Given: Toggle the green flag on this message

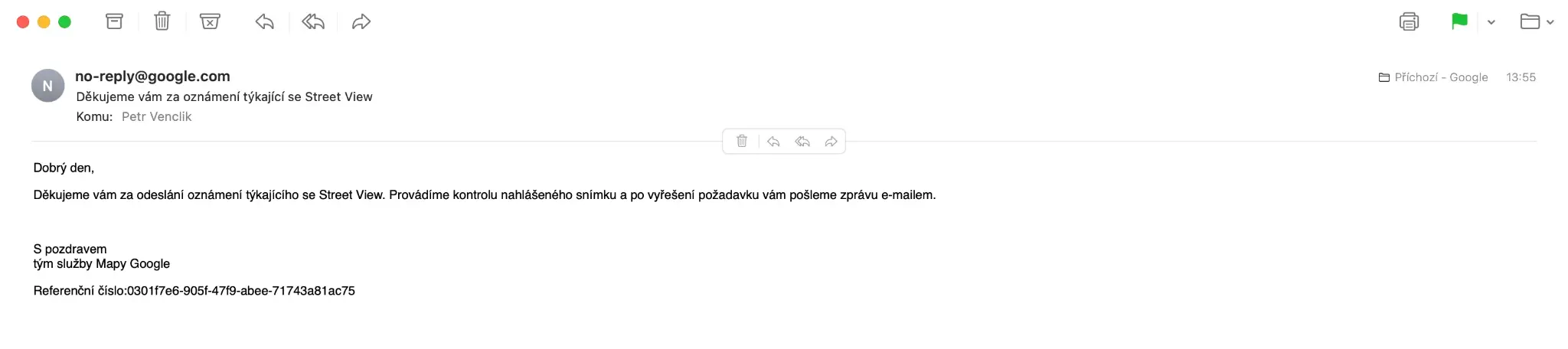Looking at the screenshot, I should (1459, 21).
